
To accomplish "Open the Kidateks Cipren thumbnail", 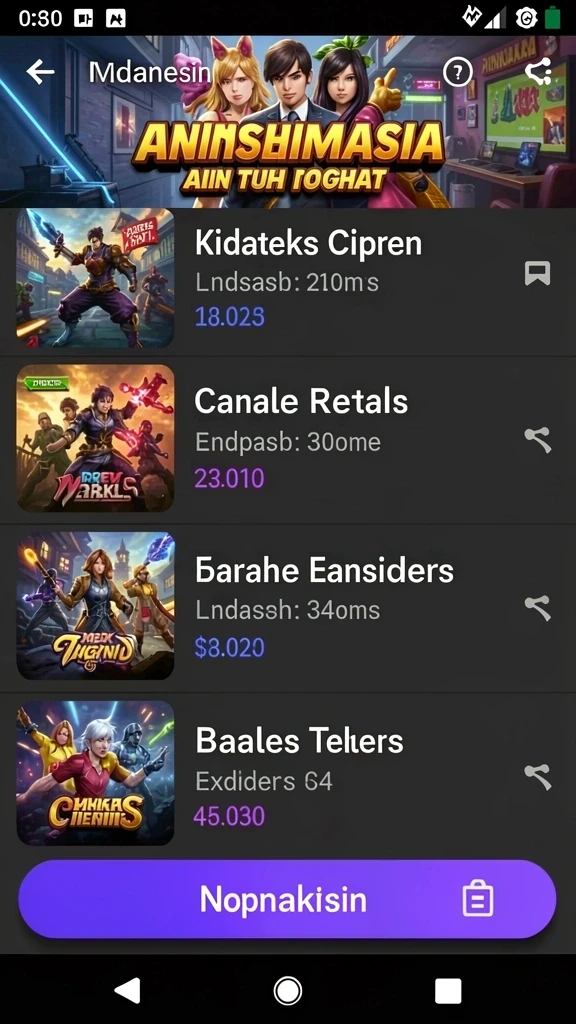I will (95, 278).
